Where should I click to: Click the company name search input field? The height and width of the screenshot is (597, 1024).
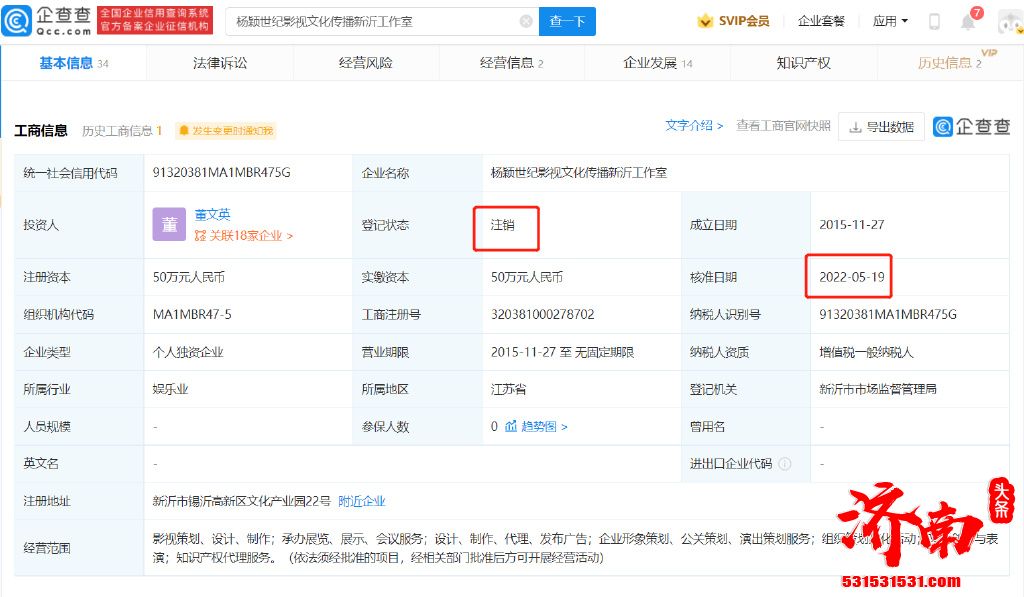370,21
